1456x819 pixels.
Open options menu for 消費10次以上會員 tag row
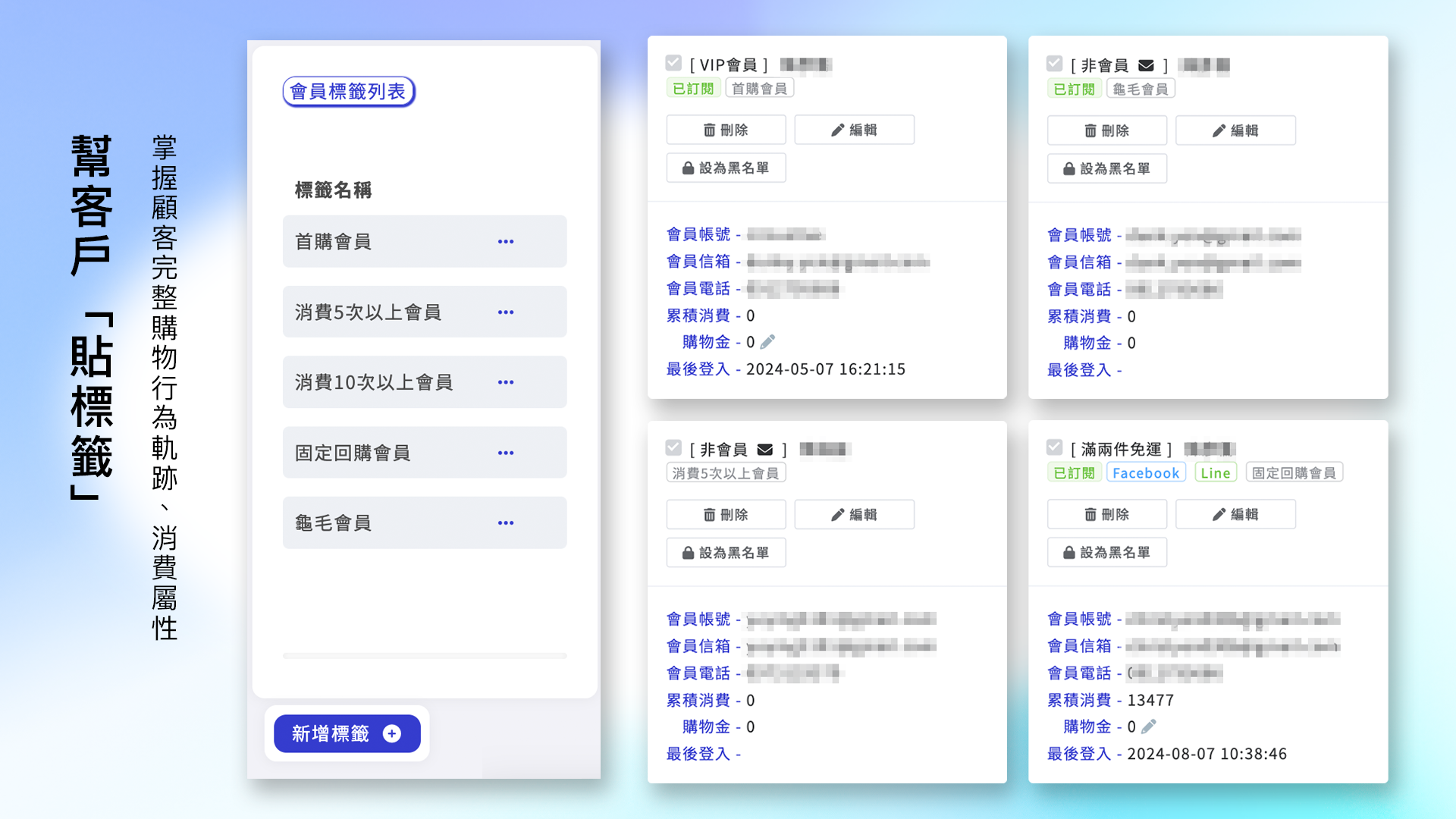pos(506,382)
